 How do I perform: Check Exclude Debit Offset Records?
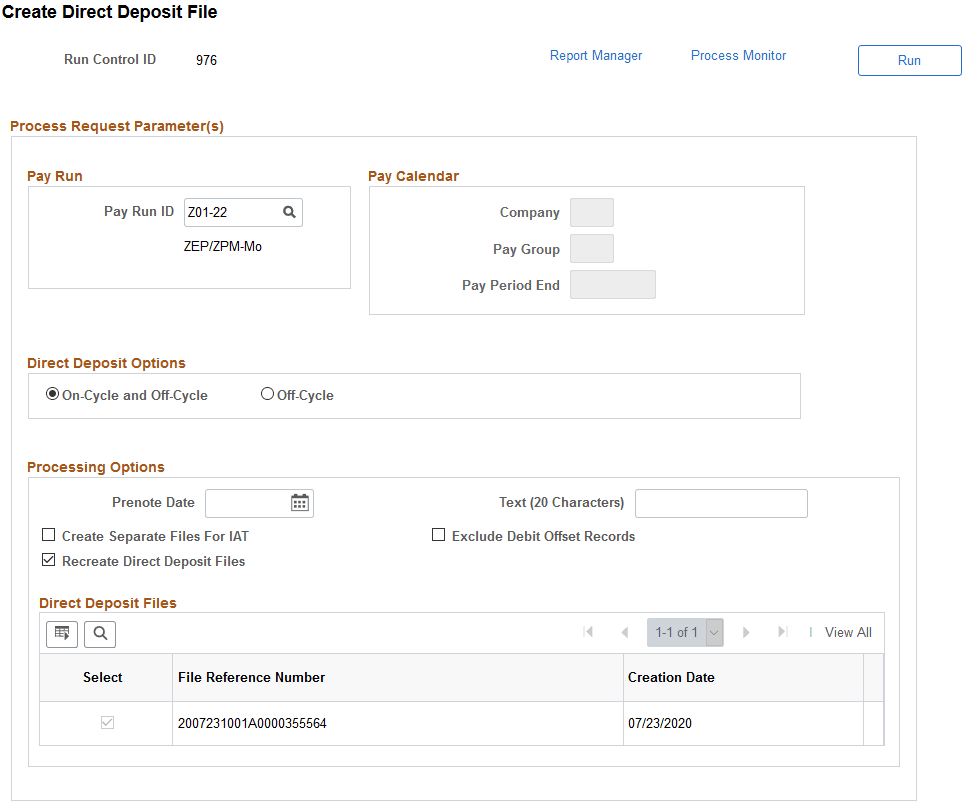pos(438,535)
